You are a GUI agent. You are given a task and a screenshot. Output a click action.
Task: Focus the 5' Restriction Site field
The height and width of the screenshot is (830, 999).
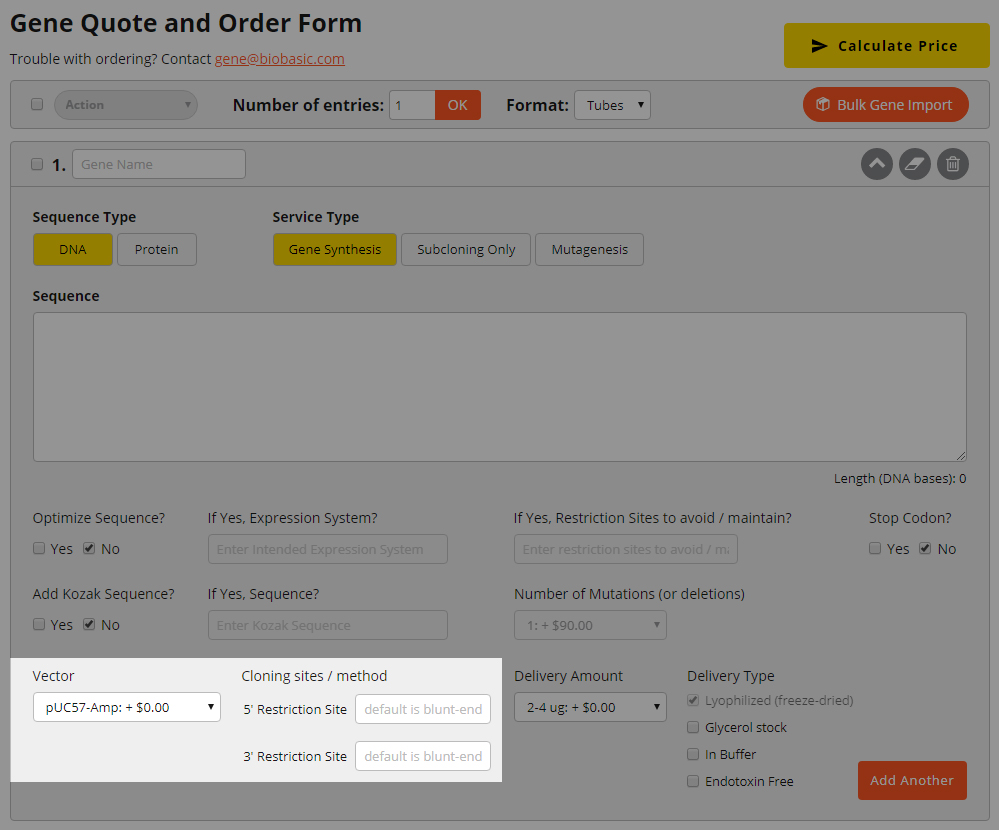[x=423, y=709]
